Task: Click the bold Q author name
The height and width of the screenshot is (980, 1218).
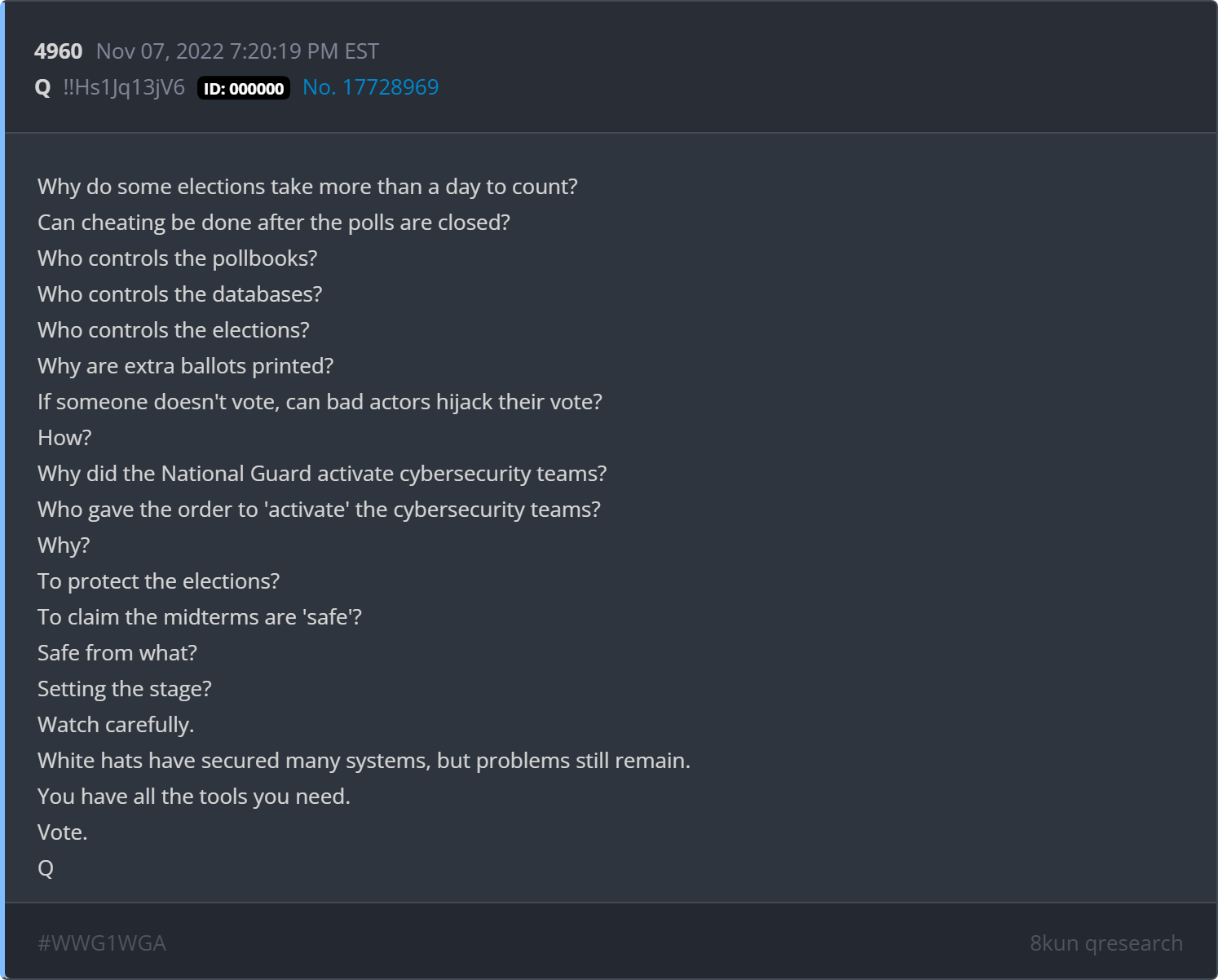Action: [43, 87]
